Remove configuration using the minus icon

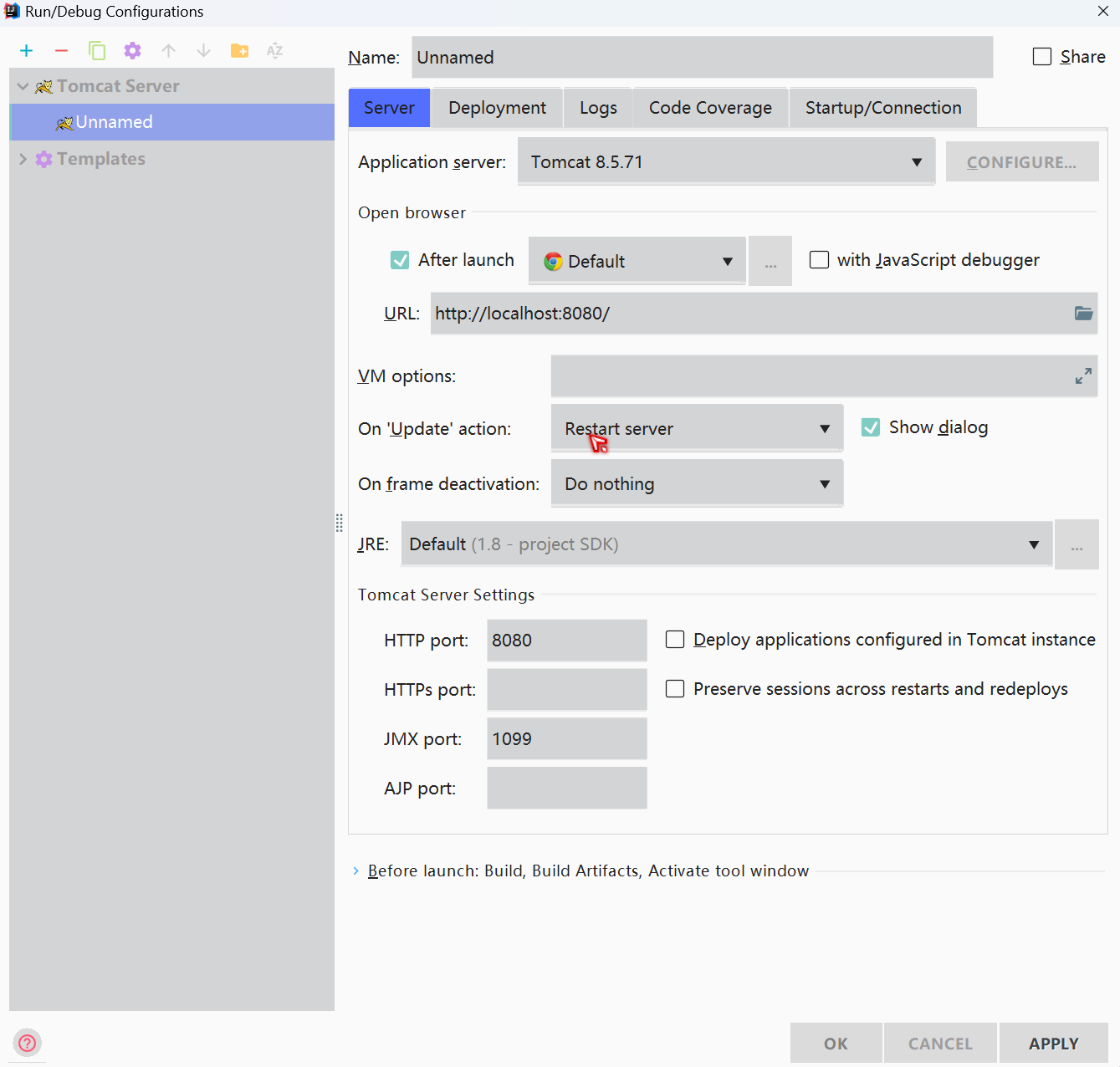tap(61, 51)
